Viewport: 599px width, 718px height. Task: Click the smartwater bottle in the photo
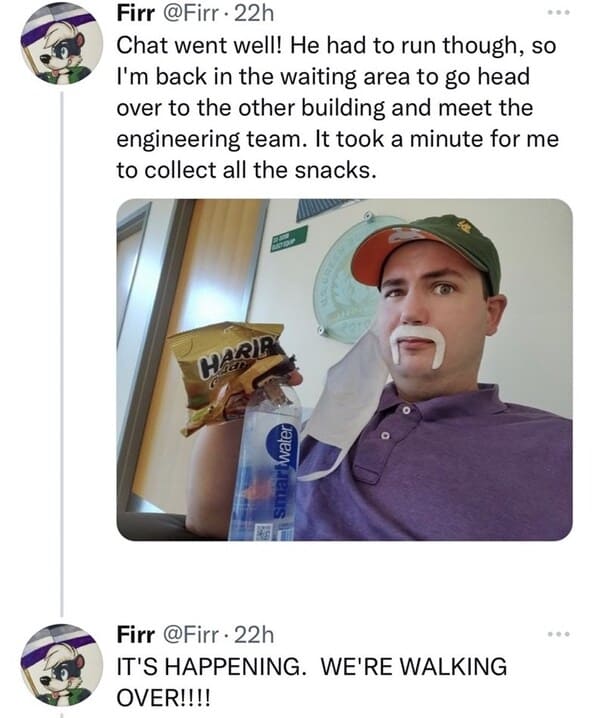(x=266, y=462)
